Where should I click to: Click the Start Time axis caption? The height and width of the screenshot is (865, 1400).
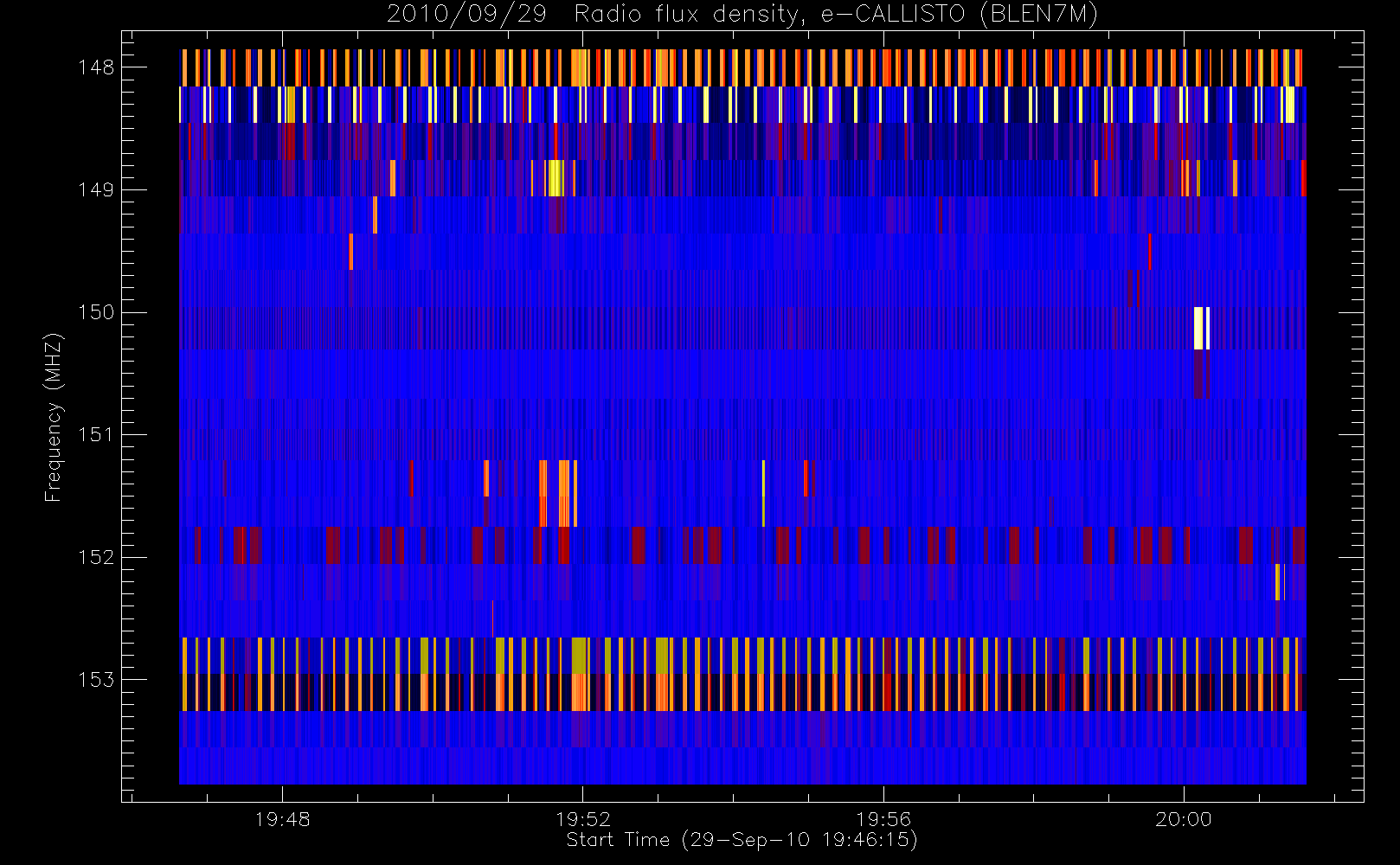point(742,840)
